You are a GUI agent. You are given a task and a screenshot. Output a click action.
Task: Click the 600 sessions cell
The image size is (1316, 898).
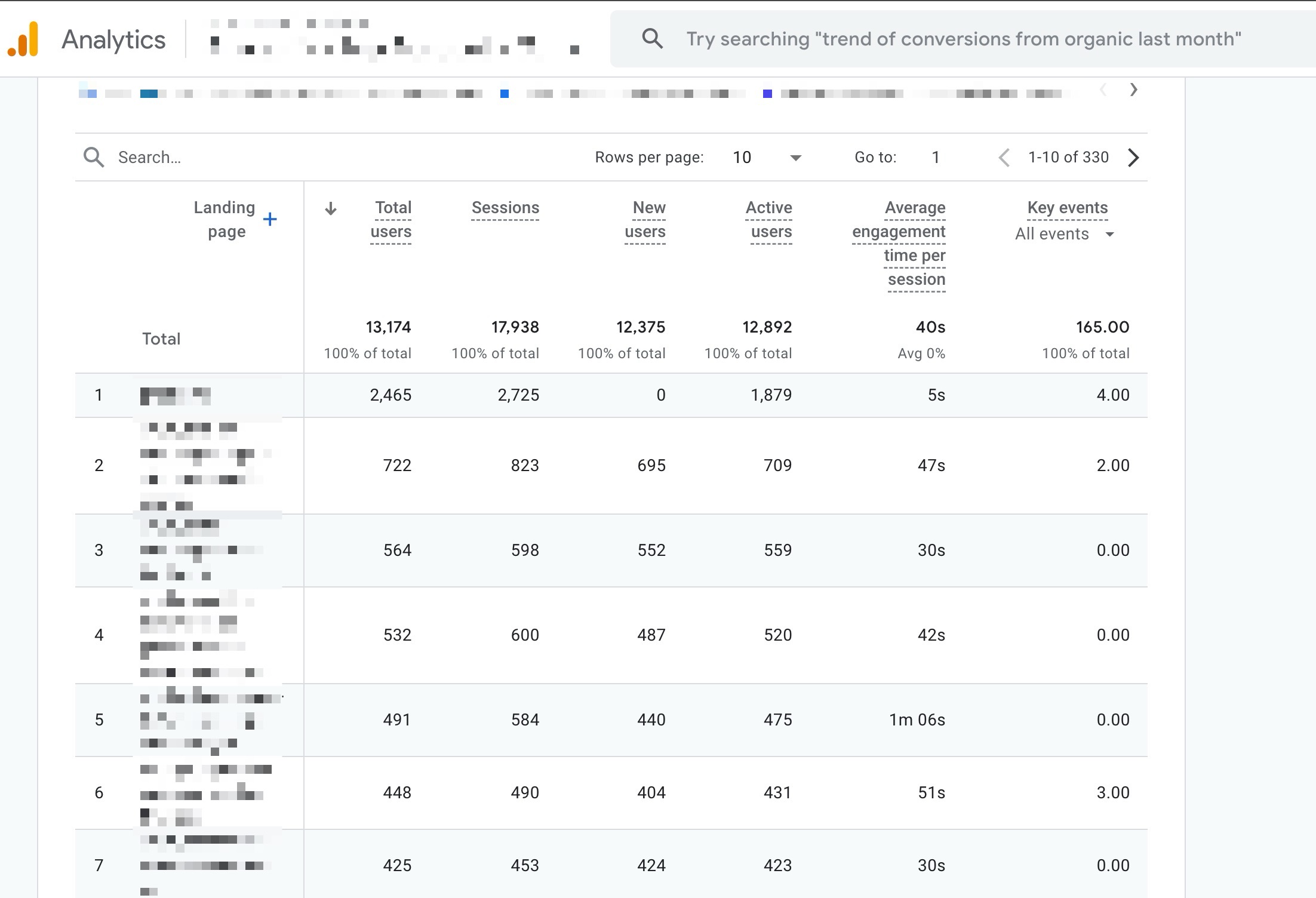coord(525,635)
